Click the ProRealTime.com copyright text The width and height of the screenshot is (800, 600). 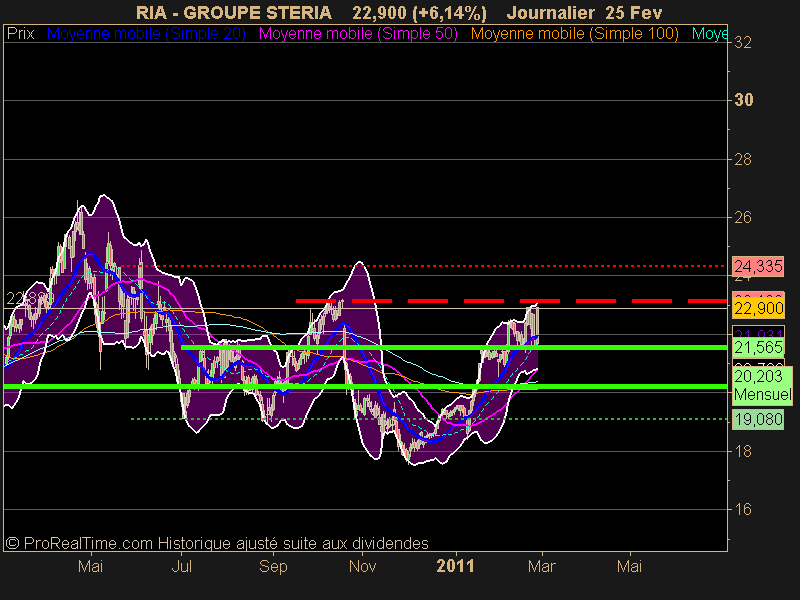click(217, 543)
